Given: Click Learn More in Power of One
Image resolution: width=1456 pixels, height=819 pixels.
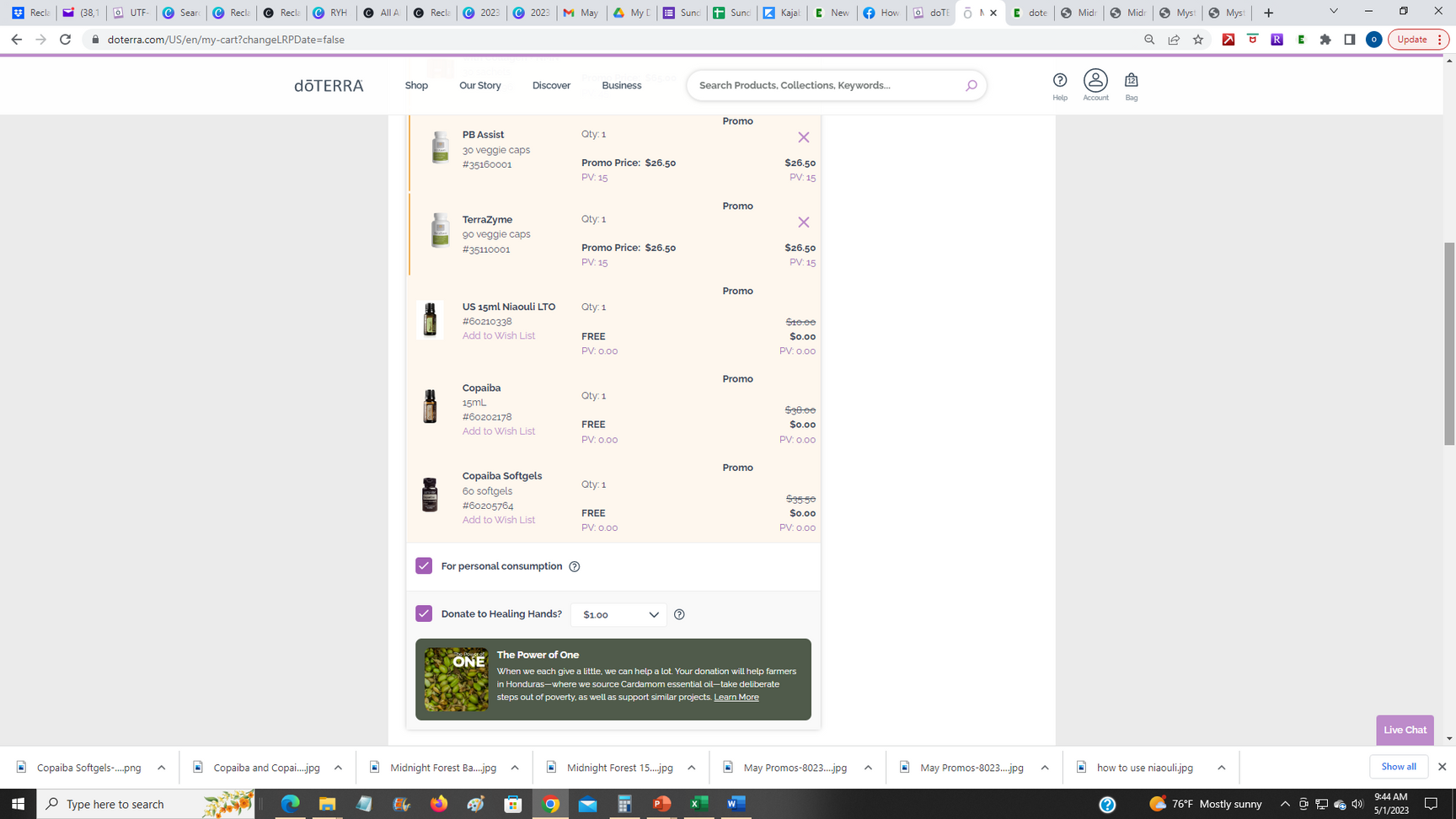Looking at the screenshot, I should tap(736, 698).
